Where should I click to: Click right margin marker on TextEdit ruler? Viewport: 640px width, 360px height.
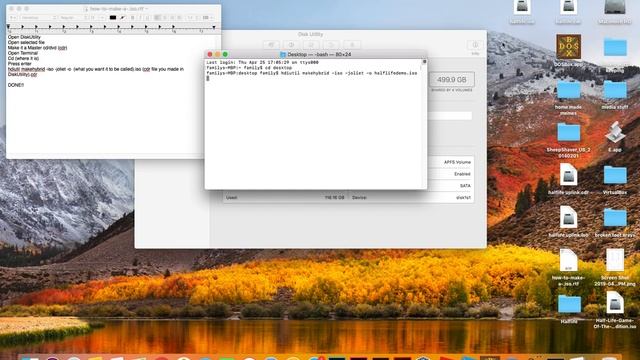[x=214, y=27]
